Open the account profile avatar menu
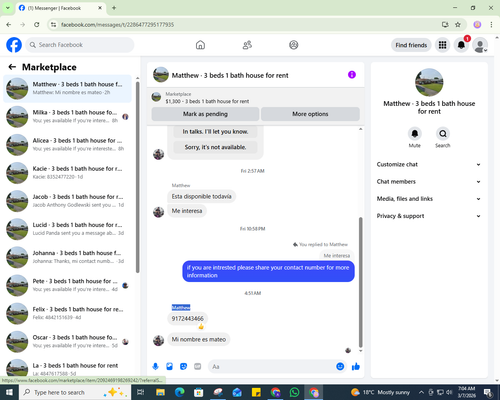The width and height of the screenshot is (500, 400). click(480, 45)
